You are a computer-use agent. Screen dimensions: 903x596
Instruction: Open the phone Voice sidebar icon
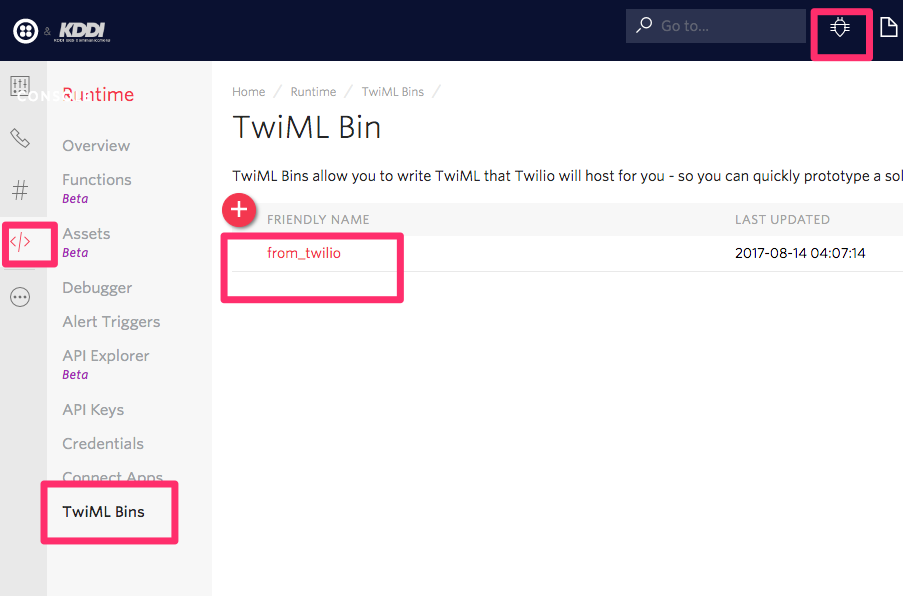tap(20, 138)
